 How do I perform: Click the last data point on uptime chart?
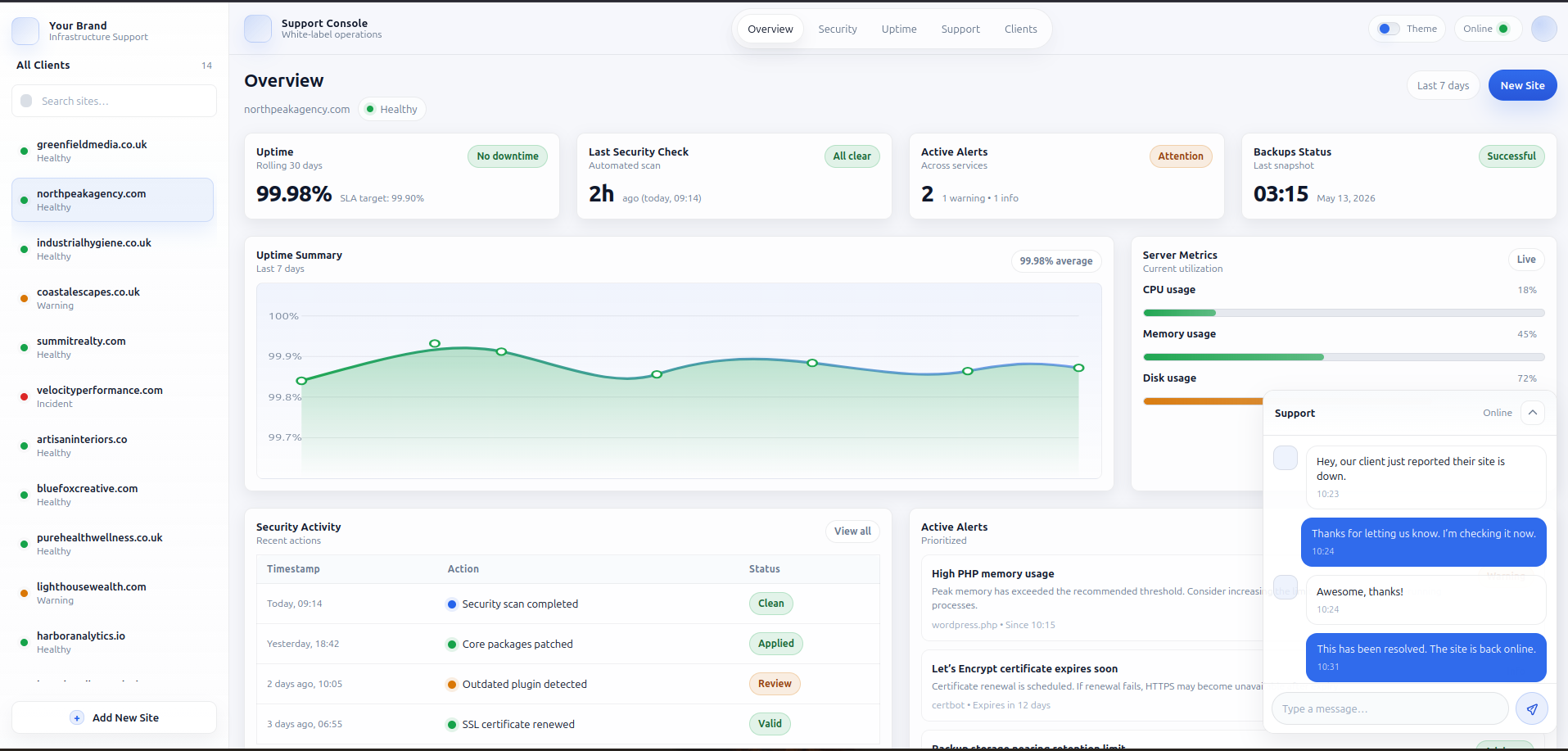pyautogui.click(x=1078, y=368)
